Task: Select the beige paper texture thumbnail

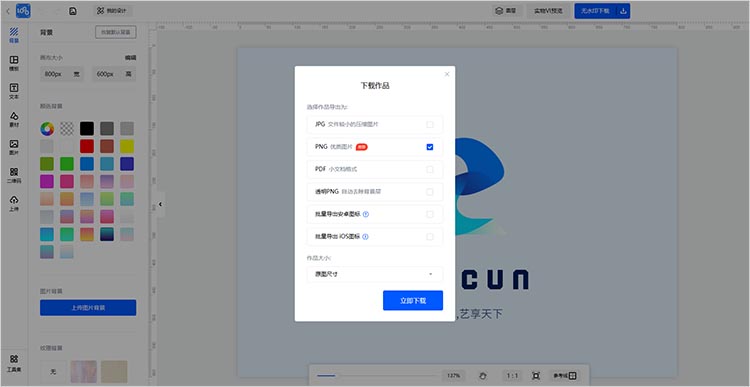Action: click(x=114, y=372)
